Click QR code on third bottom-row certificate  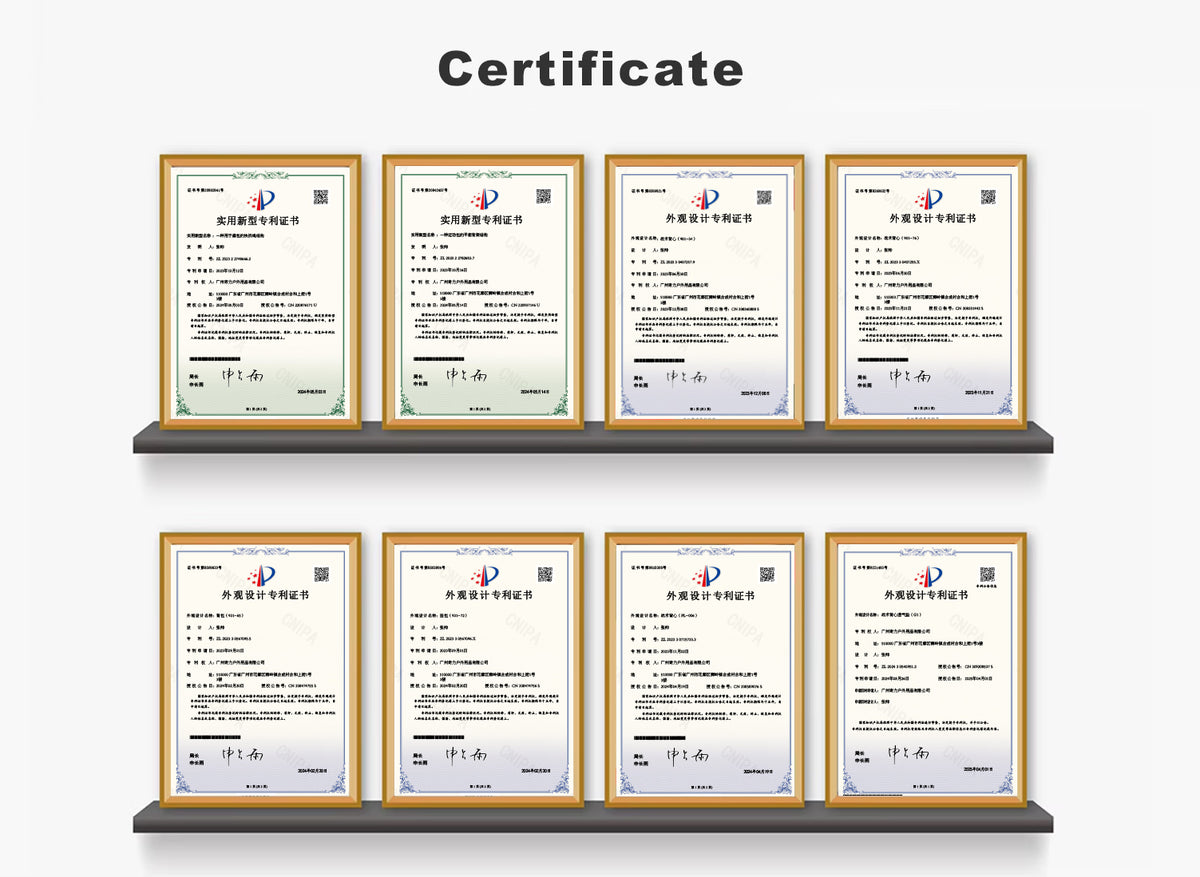(x=764, y=574)
